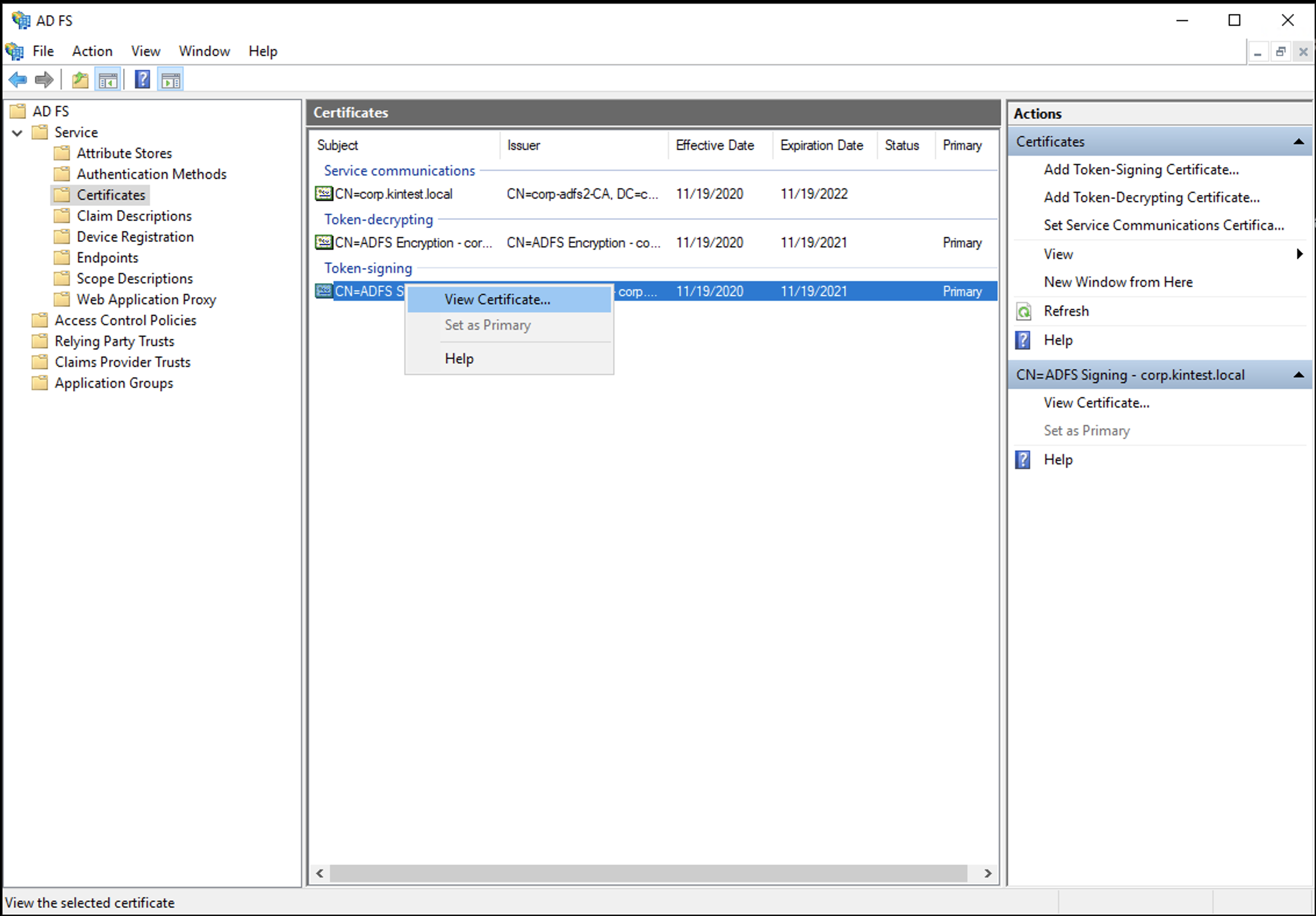Click the certificate icon for CN=corp.kintest.local
This screenshot has width=1316, height=916.
[323, 193]
